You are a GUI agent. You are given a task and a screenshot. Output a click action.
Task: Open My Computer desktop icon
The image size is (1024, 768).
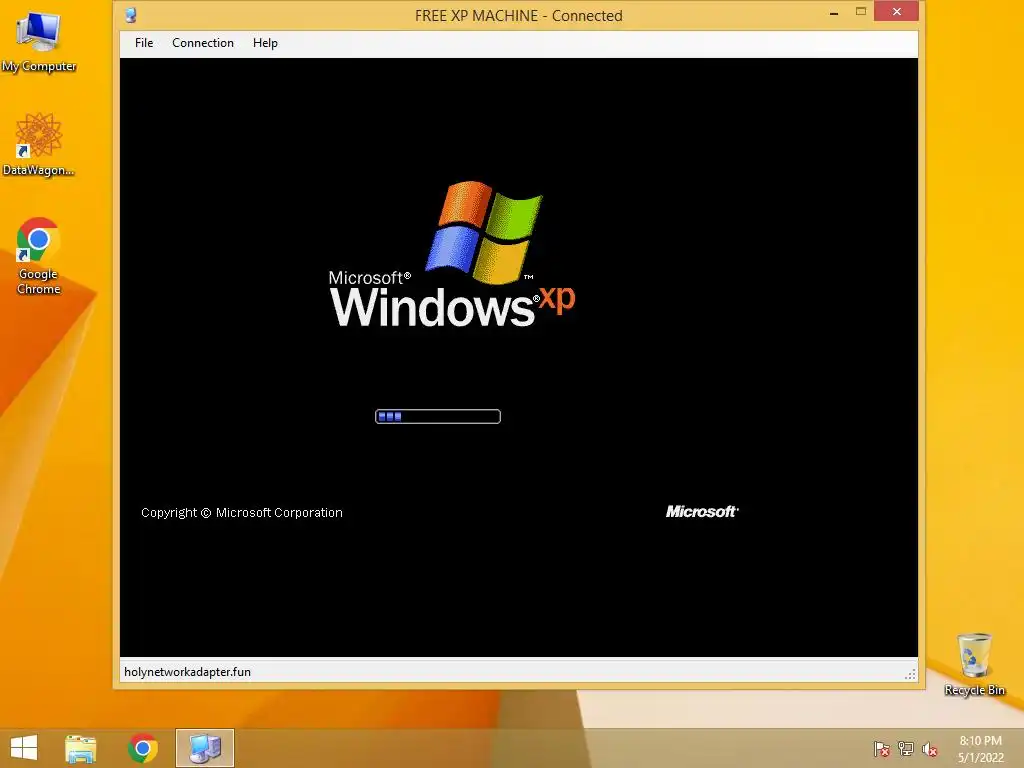pyautogui.click(x=39, y=42)
